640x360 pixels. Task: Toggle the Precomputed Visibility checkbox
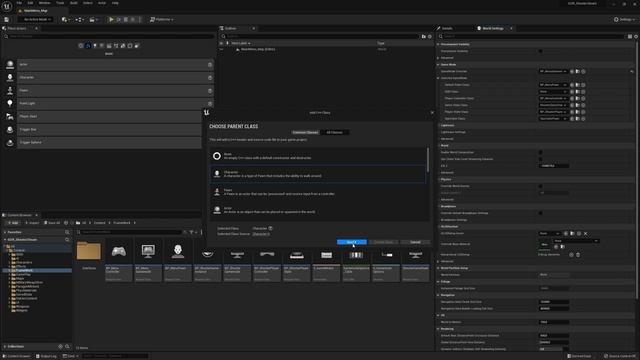coord(540,51)
